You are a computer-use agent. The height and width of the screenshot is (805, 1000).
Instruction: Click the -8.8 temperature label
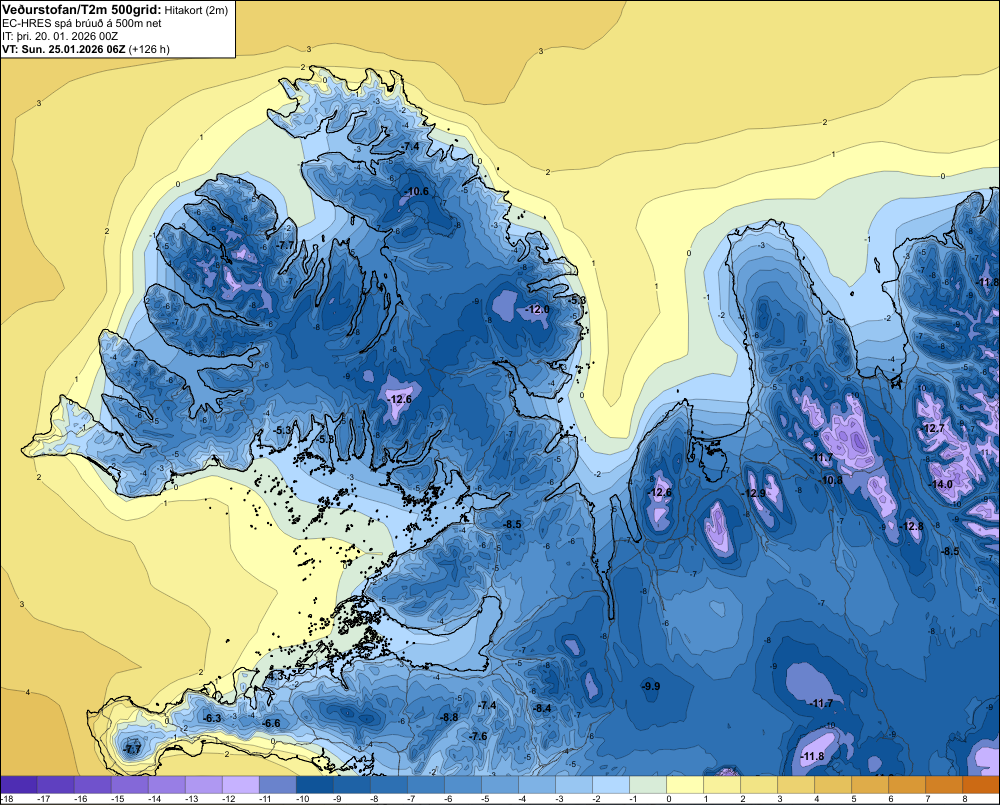point(449,717)
